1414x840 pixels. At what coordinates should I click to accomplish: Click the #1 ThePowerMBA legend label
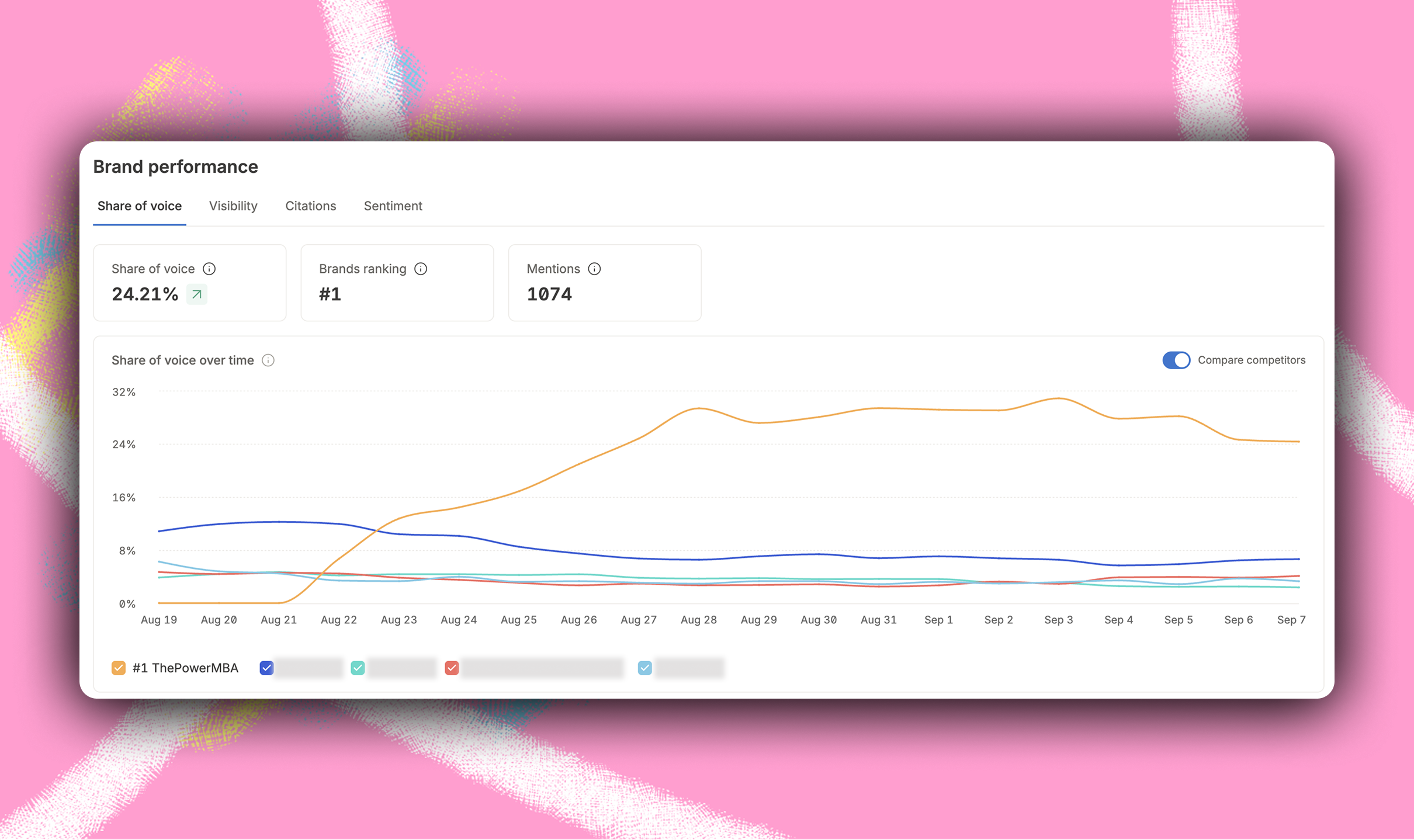185,668
